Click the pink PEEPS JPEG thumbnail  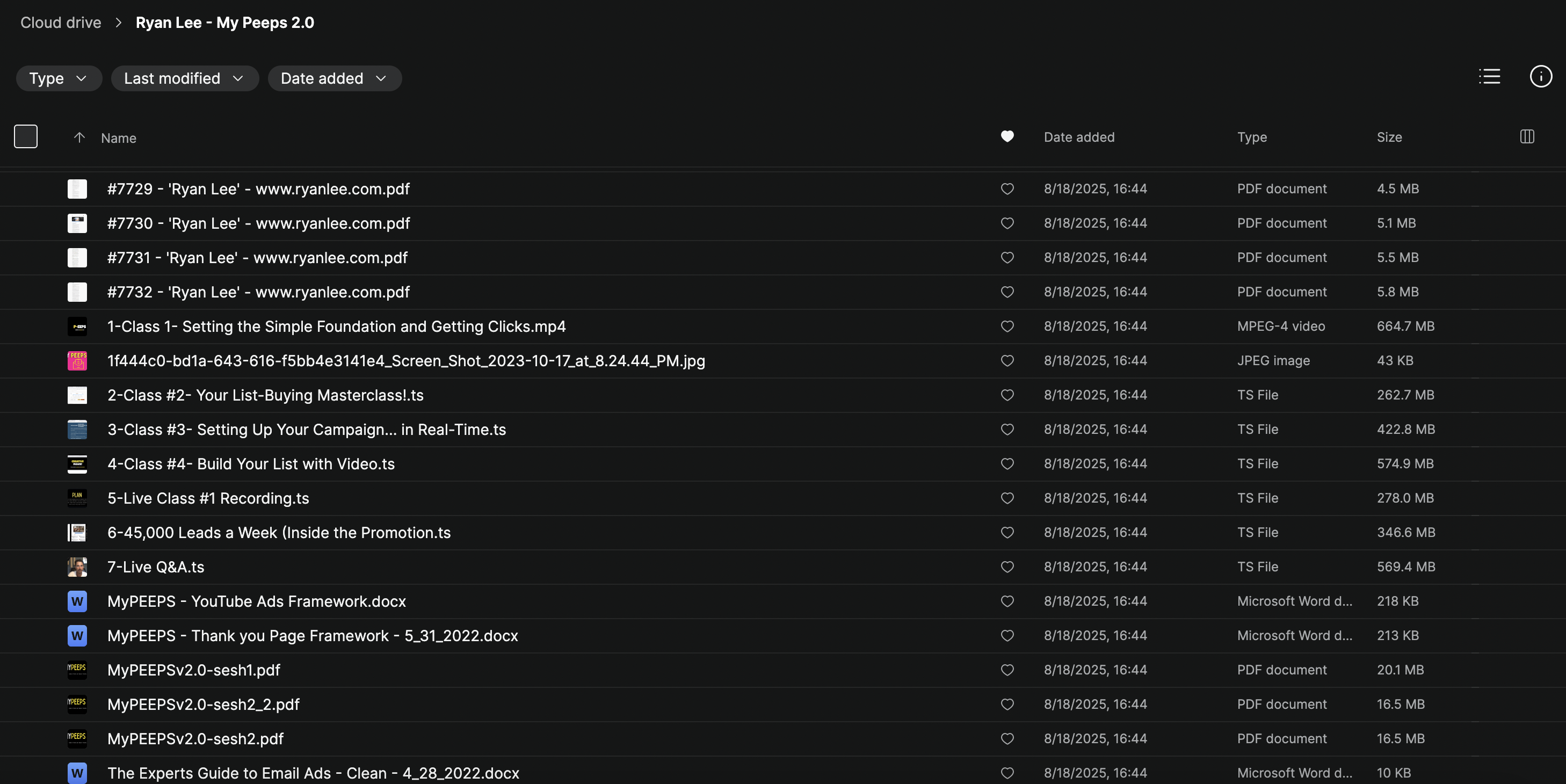point(77,361)
